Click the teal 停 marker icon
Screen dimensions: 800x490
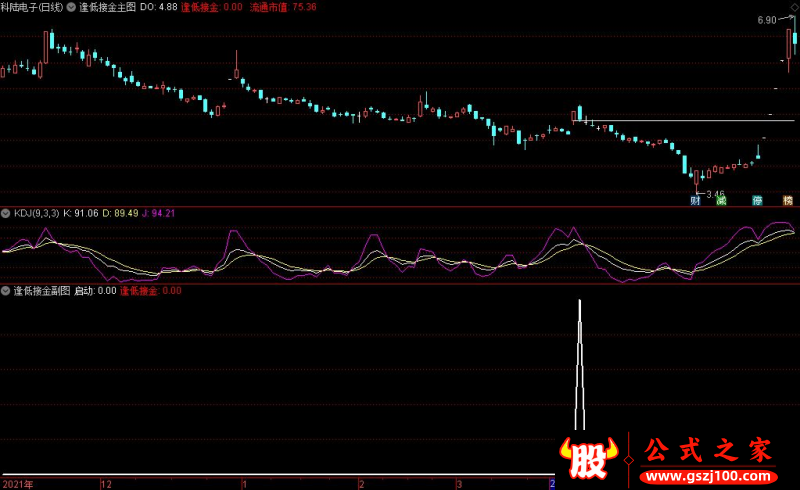757,200
